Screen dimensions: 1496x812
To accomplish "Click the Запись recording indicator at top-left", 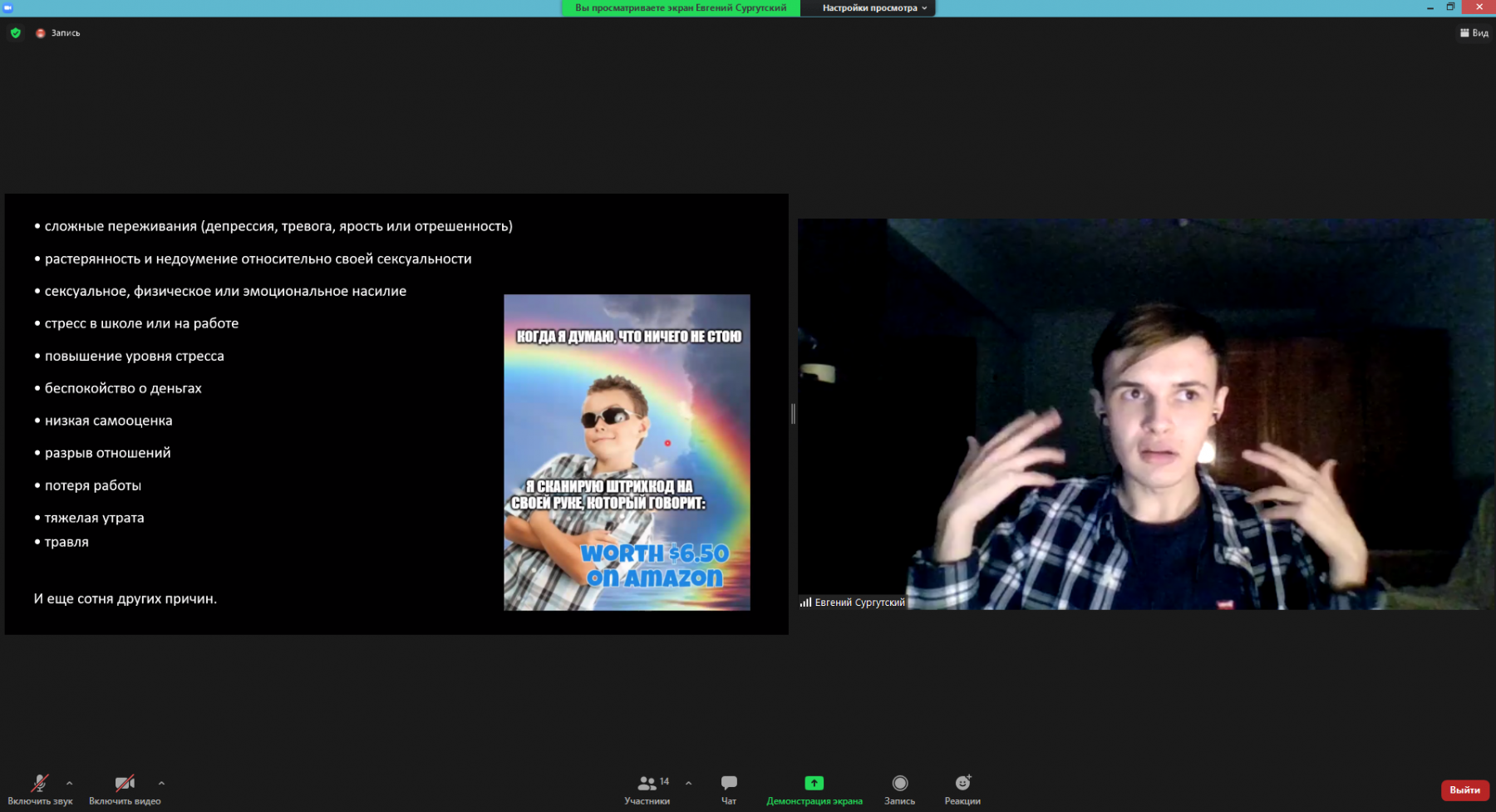I will [x=58, y=33].
